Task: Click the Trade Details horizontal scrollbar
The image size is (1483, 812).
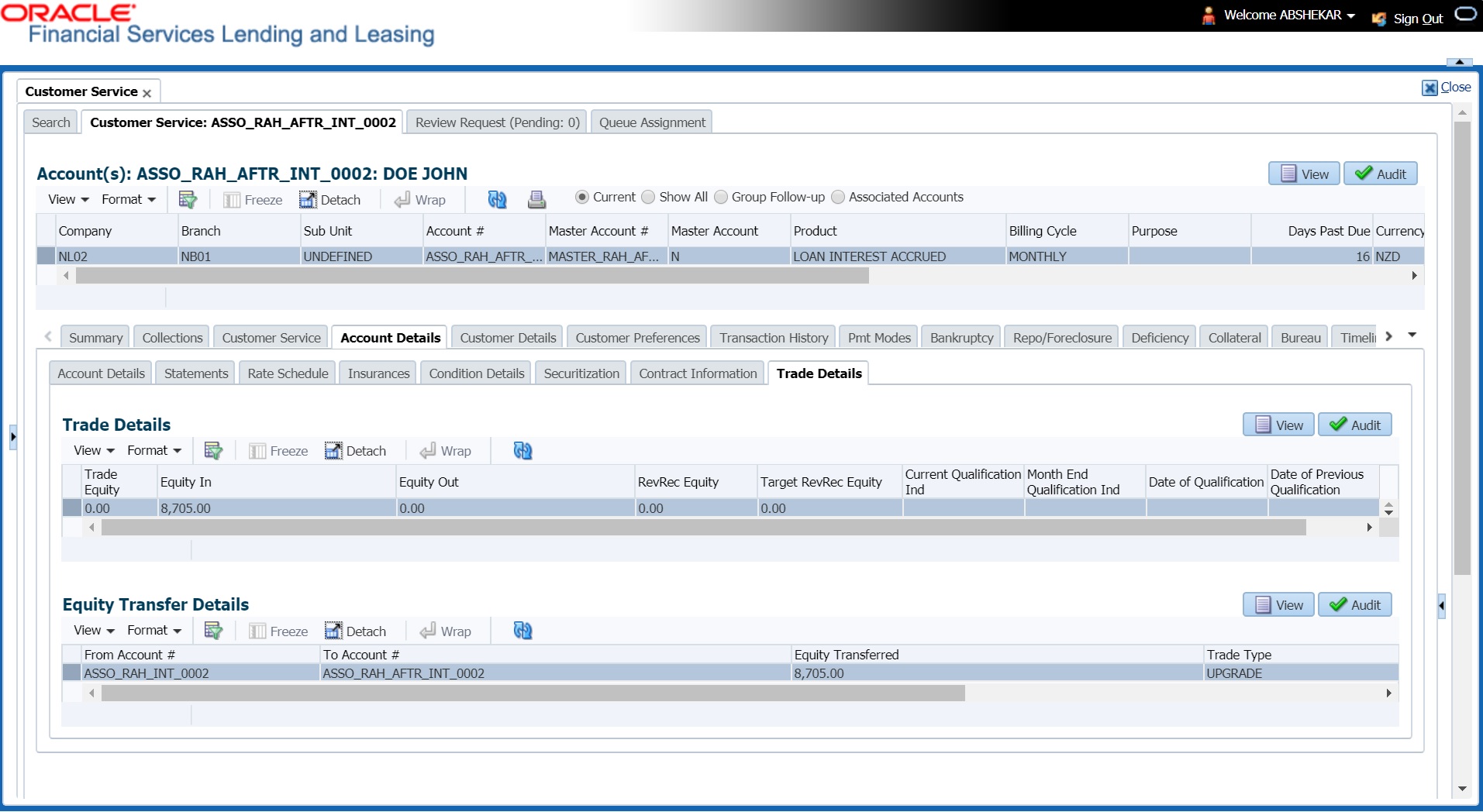Action: (x=703, y=528)
